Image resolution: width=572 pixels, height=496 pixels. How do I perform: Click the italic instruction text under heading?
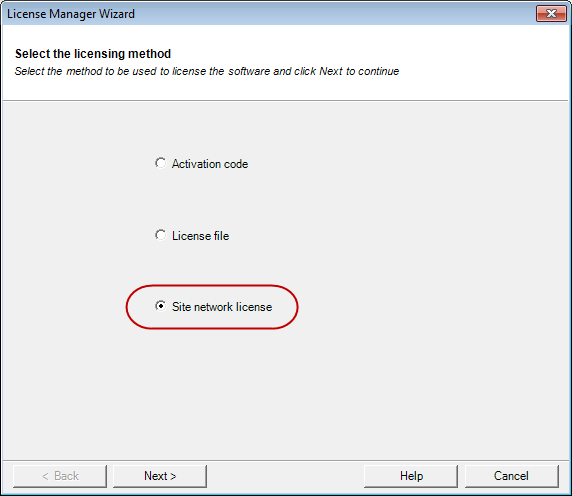(x=207, y=71)
